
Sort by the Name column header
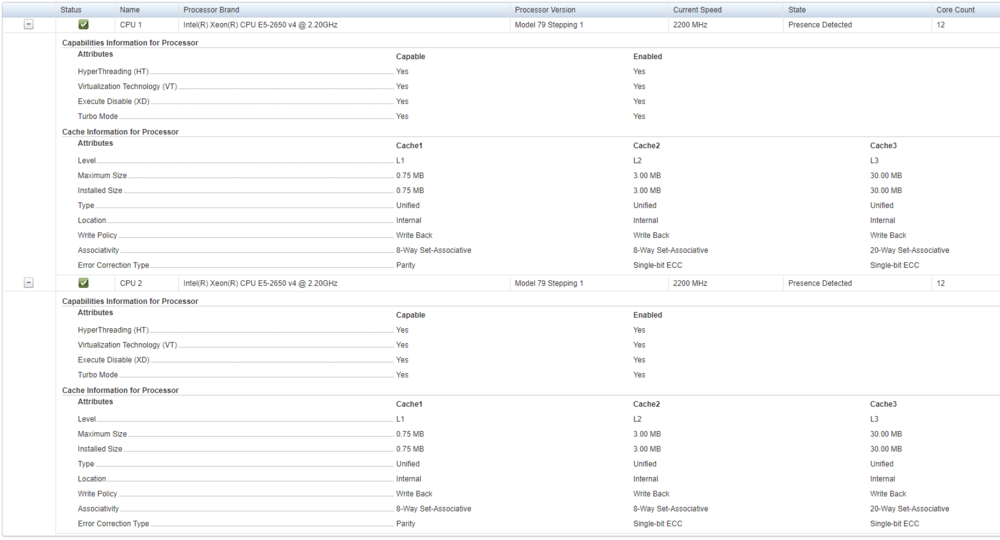(x=129, y=10)
